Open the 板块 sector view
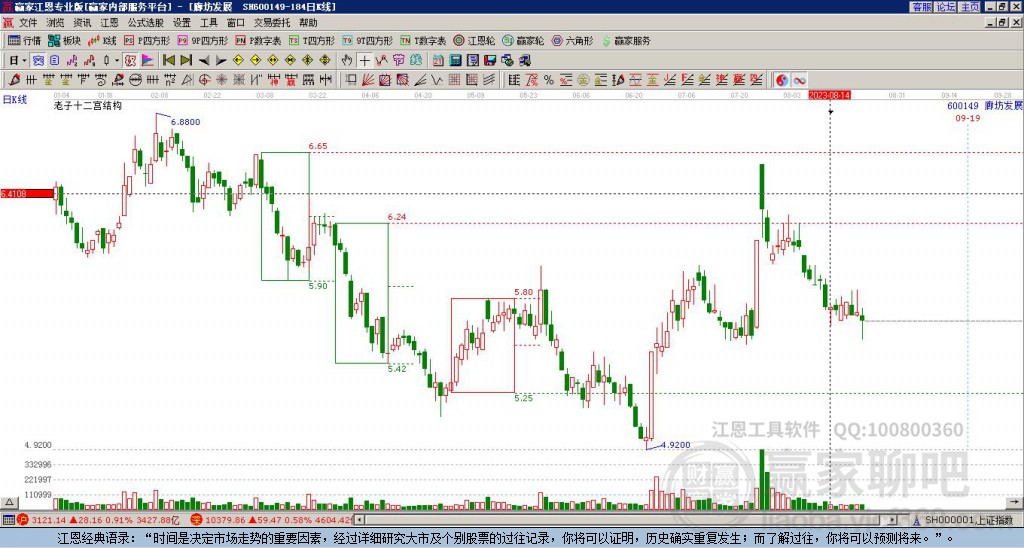The width and height of the screenshot is (1024, 548). tap(64, 40)
